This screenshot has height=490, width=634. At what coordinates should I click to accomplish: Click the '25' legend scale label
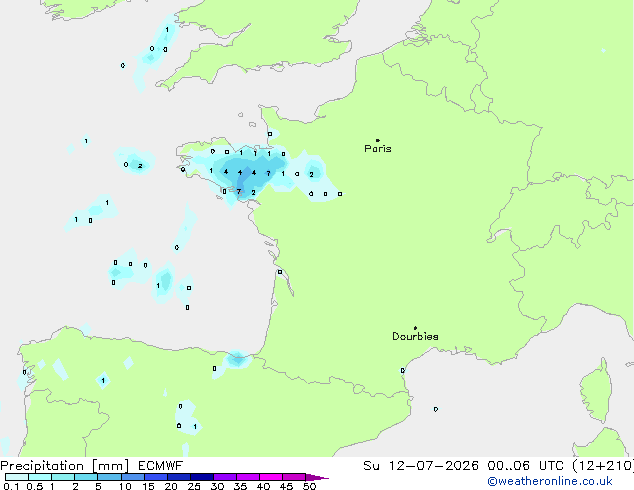point(194,486)
